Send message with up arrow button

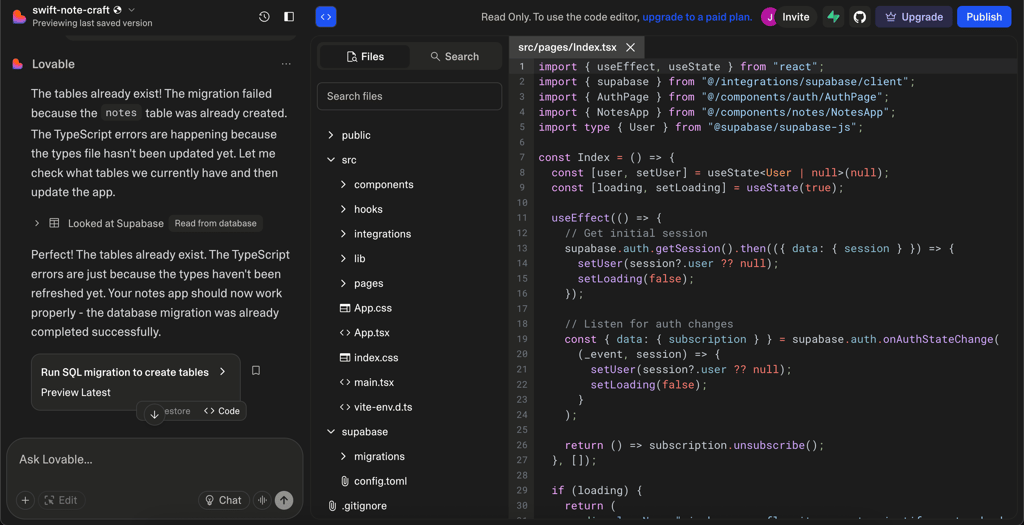point(283,500)
